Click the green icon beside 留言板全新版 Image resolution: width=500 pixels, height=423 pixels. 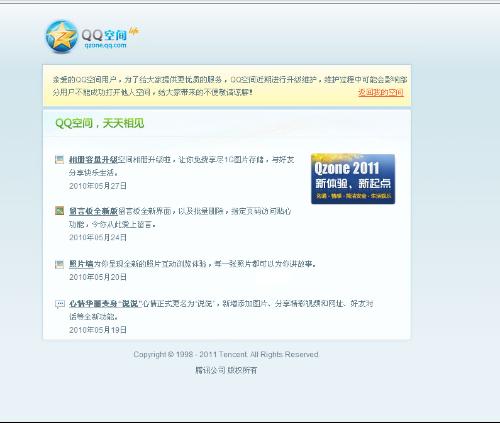click(59, 211)
